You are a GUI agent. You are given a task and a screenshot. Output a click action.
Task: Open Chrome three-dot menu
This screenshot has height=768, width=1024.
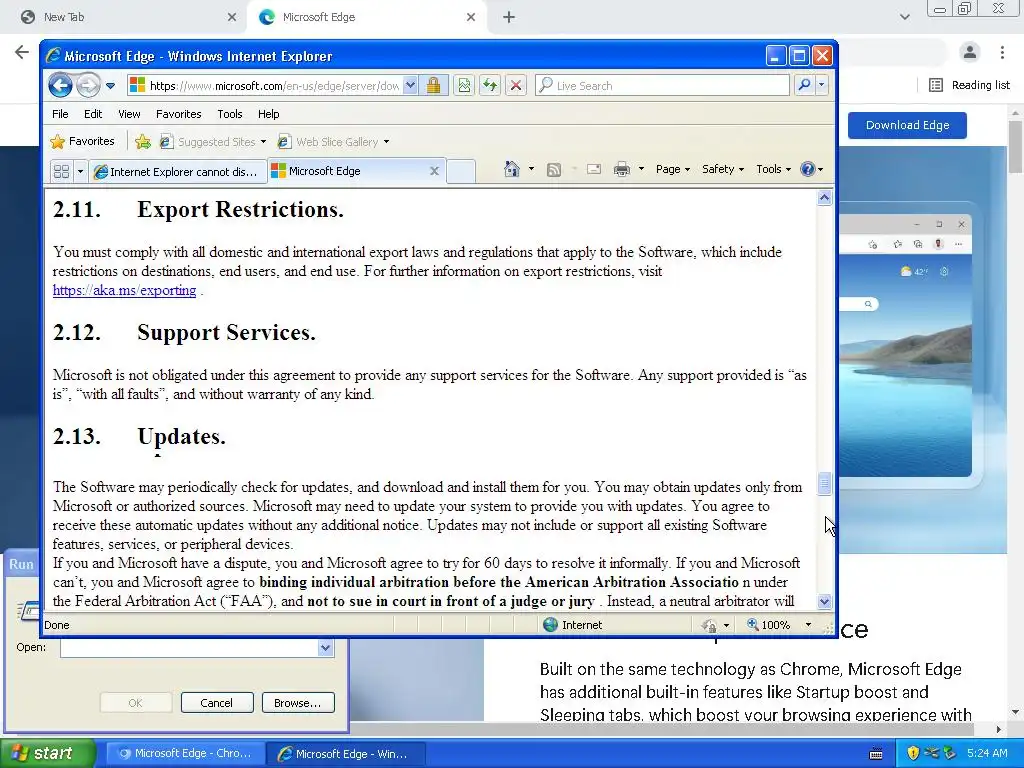[x=1002, y=52]
